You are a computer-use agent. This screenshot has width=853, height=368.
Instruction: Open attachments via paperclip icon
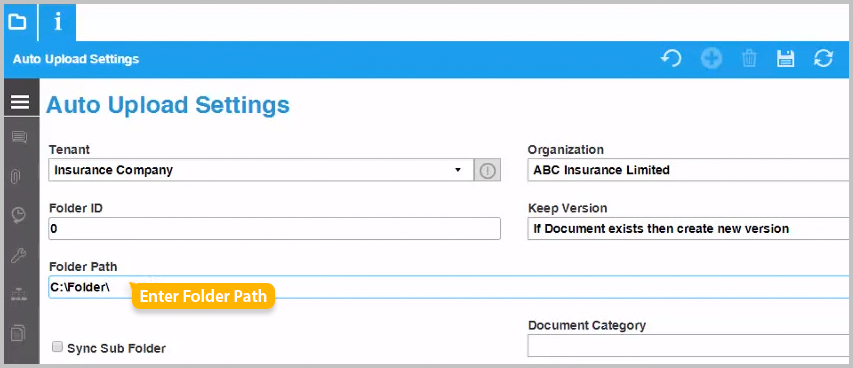click(x=16, y=176)
